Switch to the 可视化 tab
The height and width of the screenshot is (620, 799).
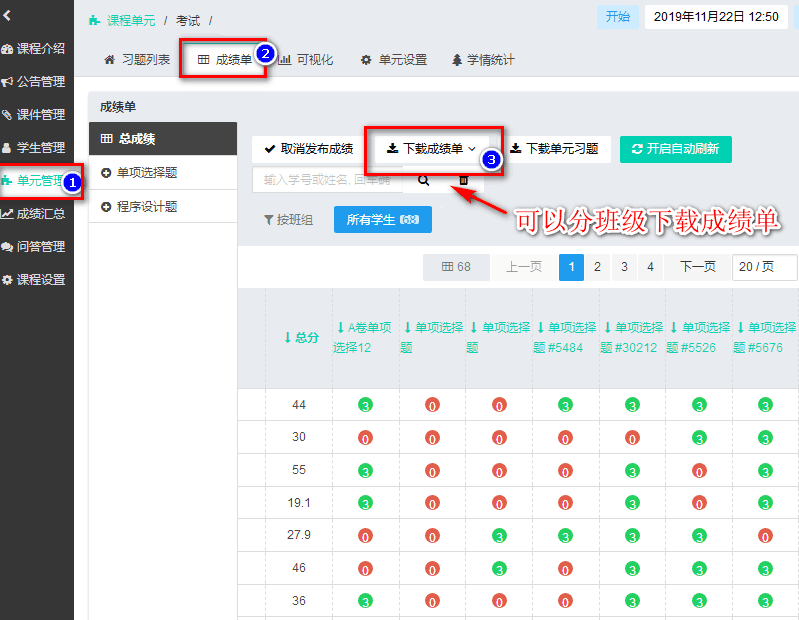[306, 60]
